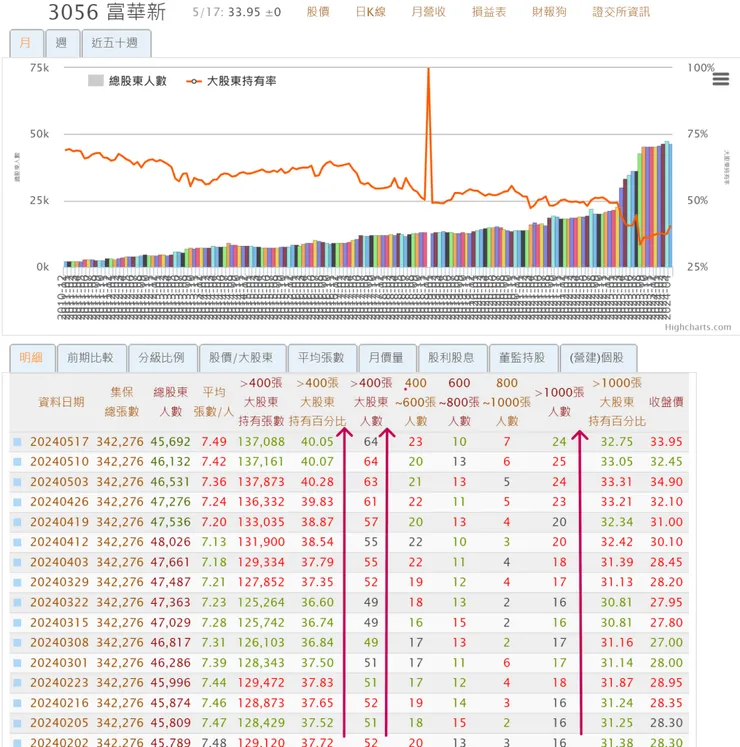Click the date cell 20240329

pyautogui.click(x=59, y=582)
